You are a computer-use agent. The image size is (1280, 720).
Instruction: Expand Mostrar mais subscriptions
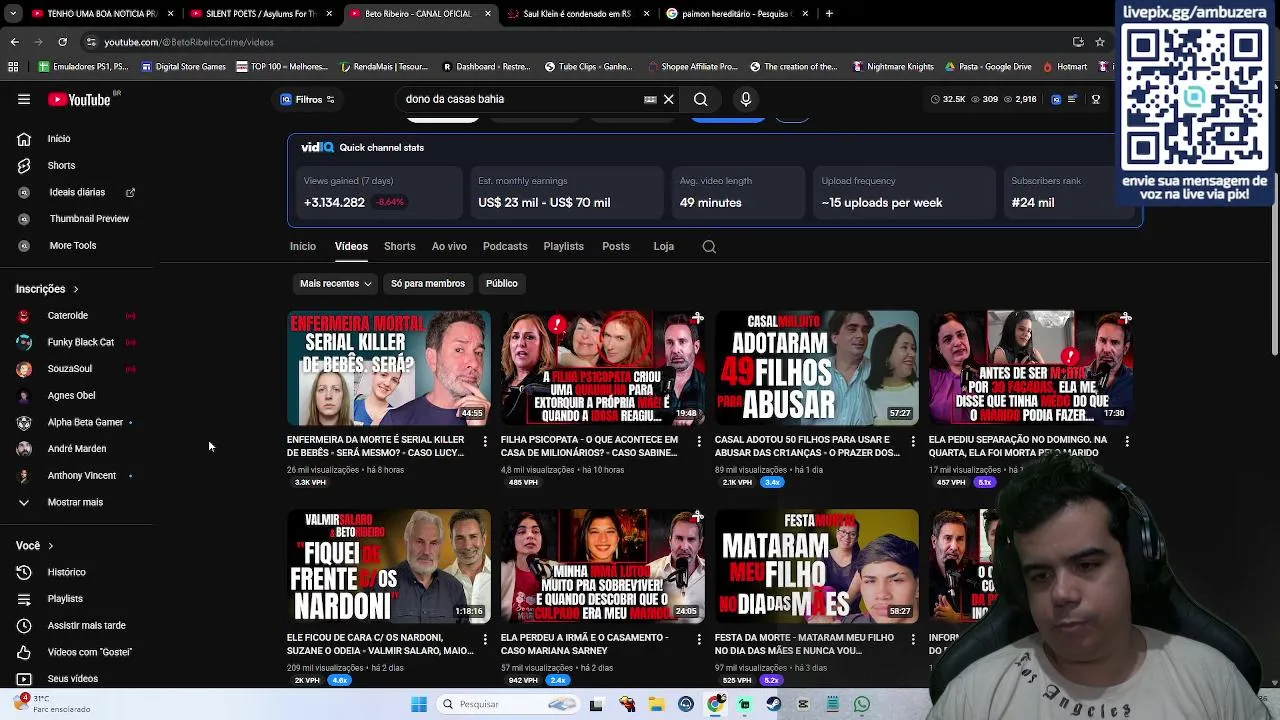coord(75,502)
